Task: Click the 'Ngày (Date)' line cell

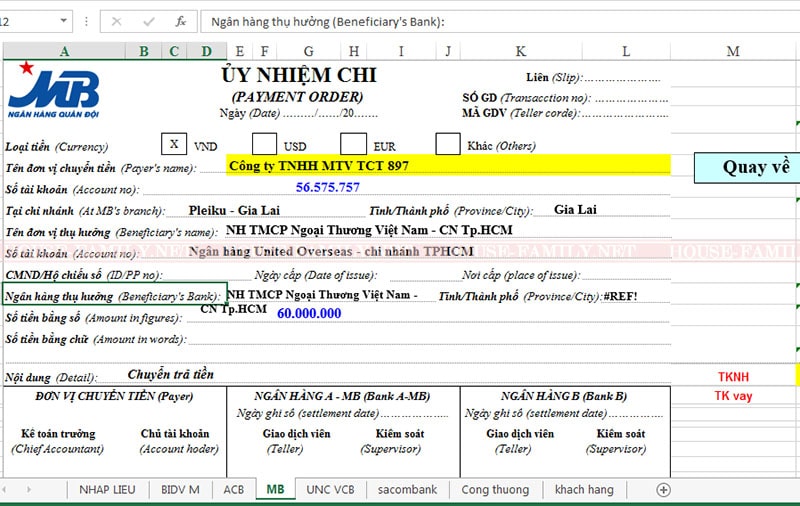Action: 298,113
